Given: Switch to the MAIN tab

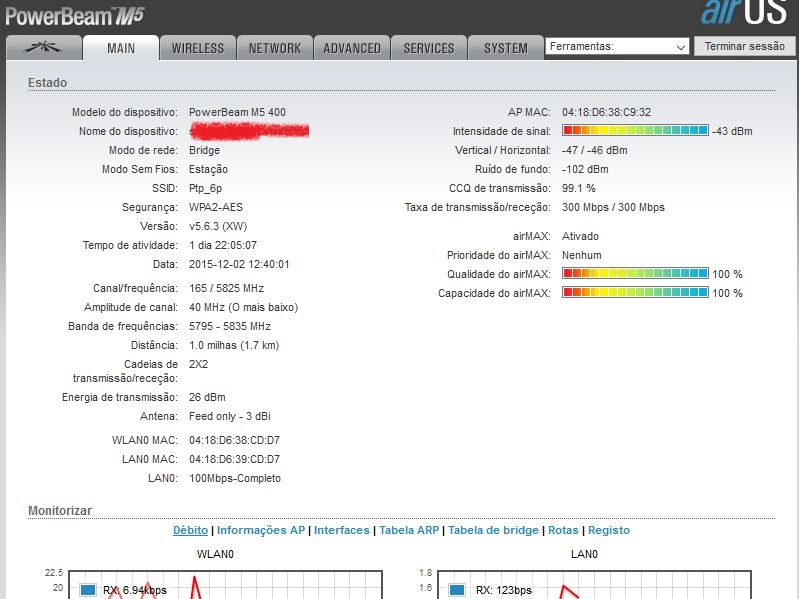Looking at the screenshot, I should click(x=121, y=48).
